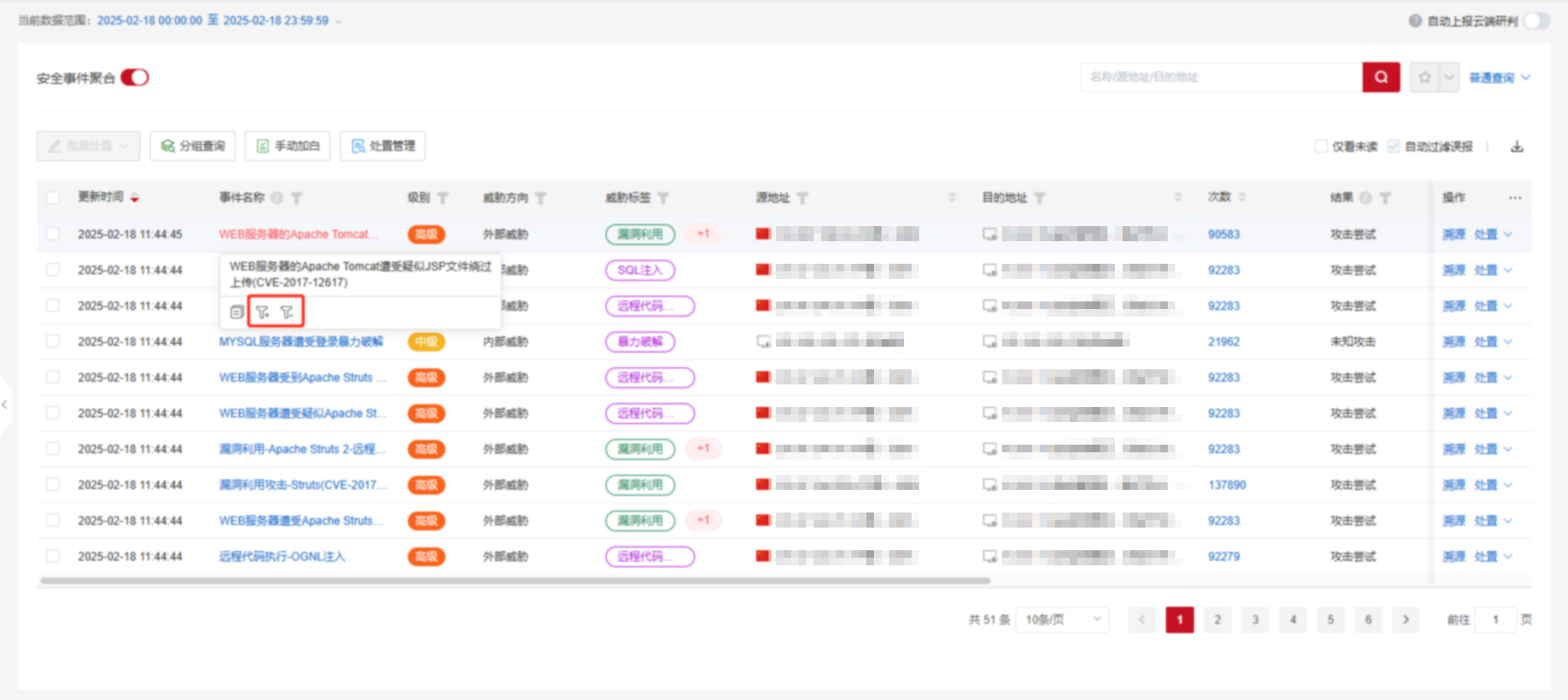
Task: Click the star favorites icon
Action: tap(1424, 77)
